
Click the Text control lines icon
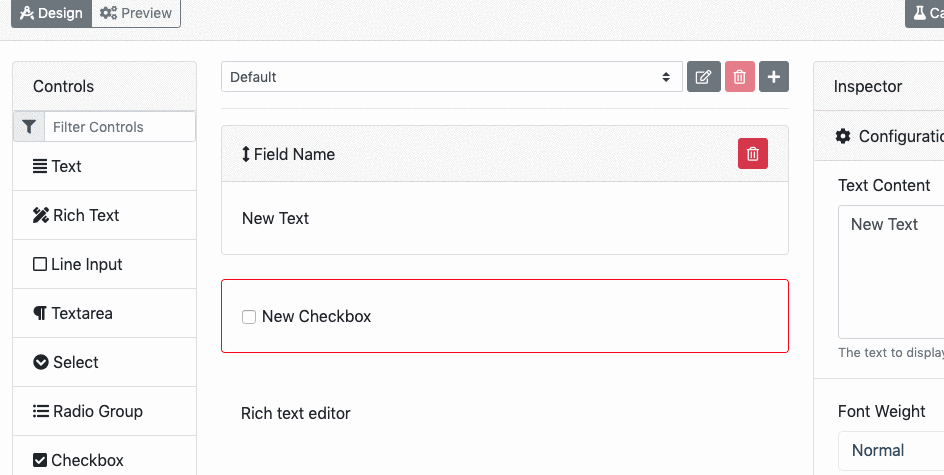[40, 166]
